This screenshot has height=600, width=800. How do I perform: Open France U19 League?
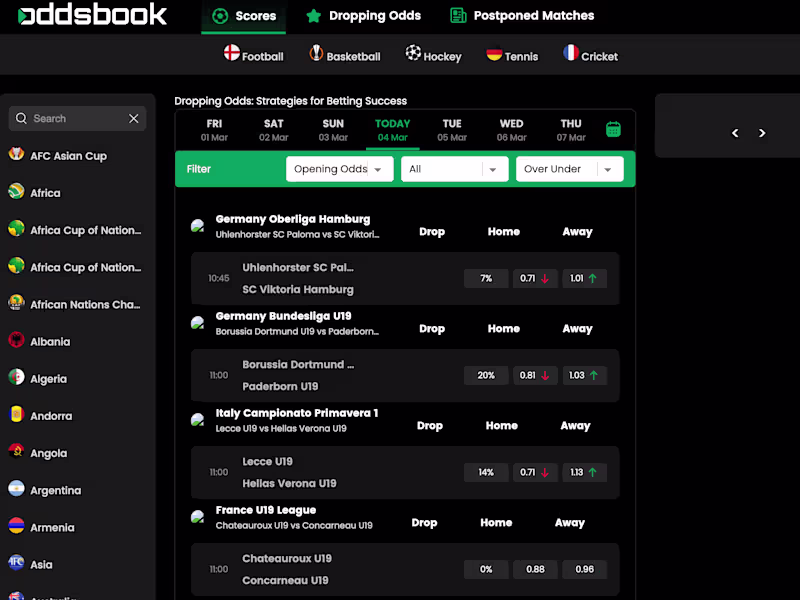click(x=265, y=510)
